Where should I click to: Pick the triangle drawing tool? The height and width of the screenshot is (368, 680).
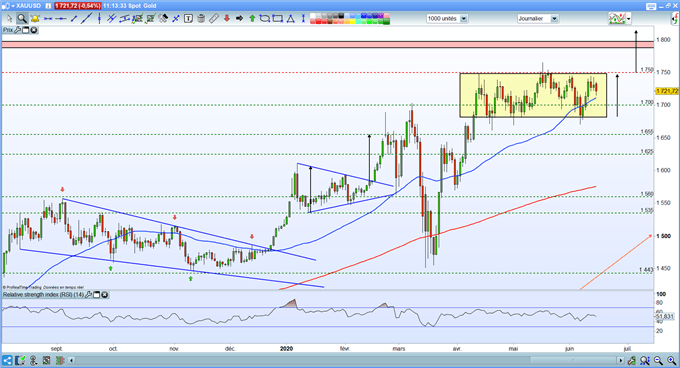click(290, 19)
